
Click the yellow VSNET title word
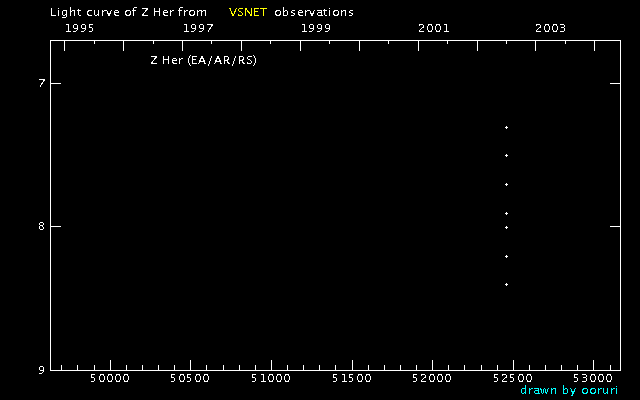click(x=248, y=12)
